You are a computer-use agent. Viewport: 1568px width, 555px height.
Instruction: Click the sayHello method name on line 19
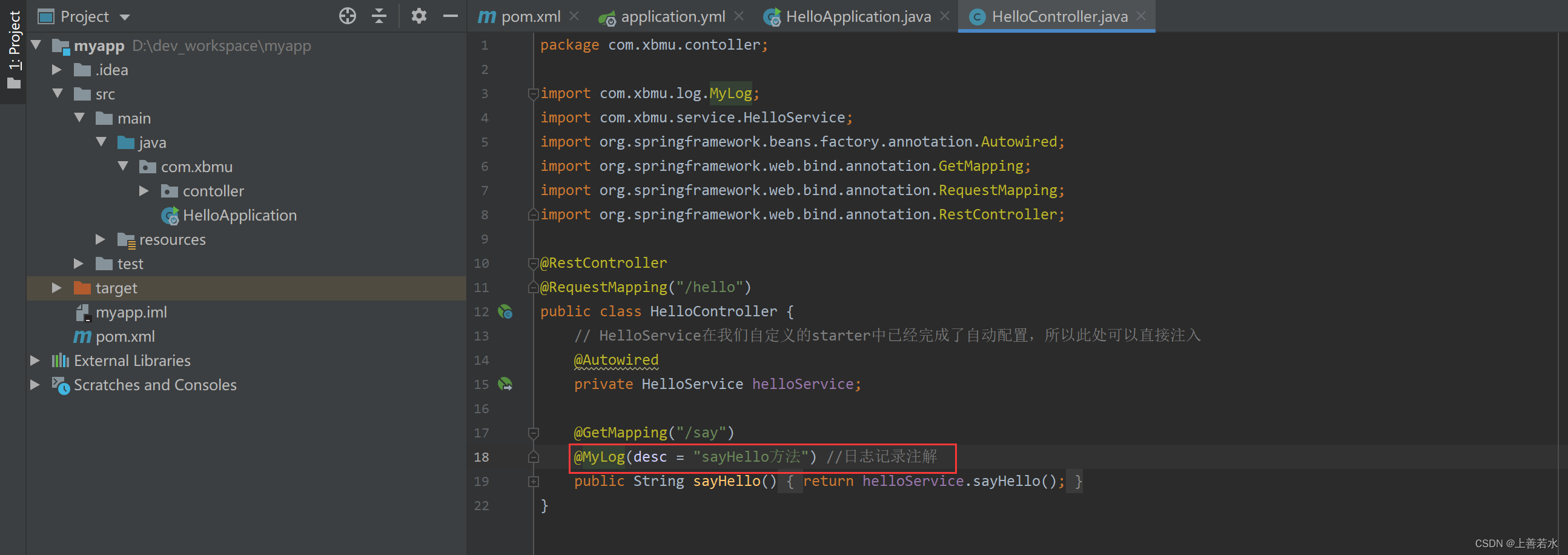click(727, 480)
